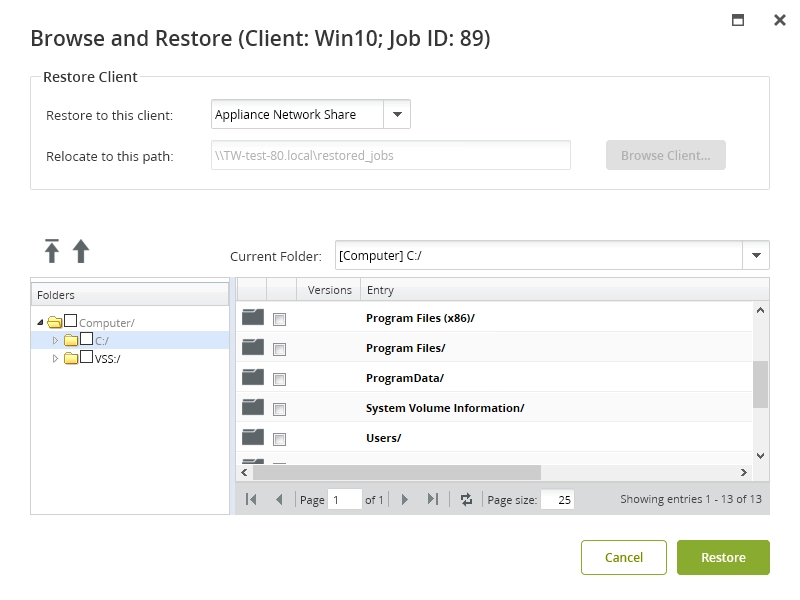The height and width of the screenshot is (600, 800).
Task: Click the vertical scrollbar up arrow
Action: point(760,310)
